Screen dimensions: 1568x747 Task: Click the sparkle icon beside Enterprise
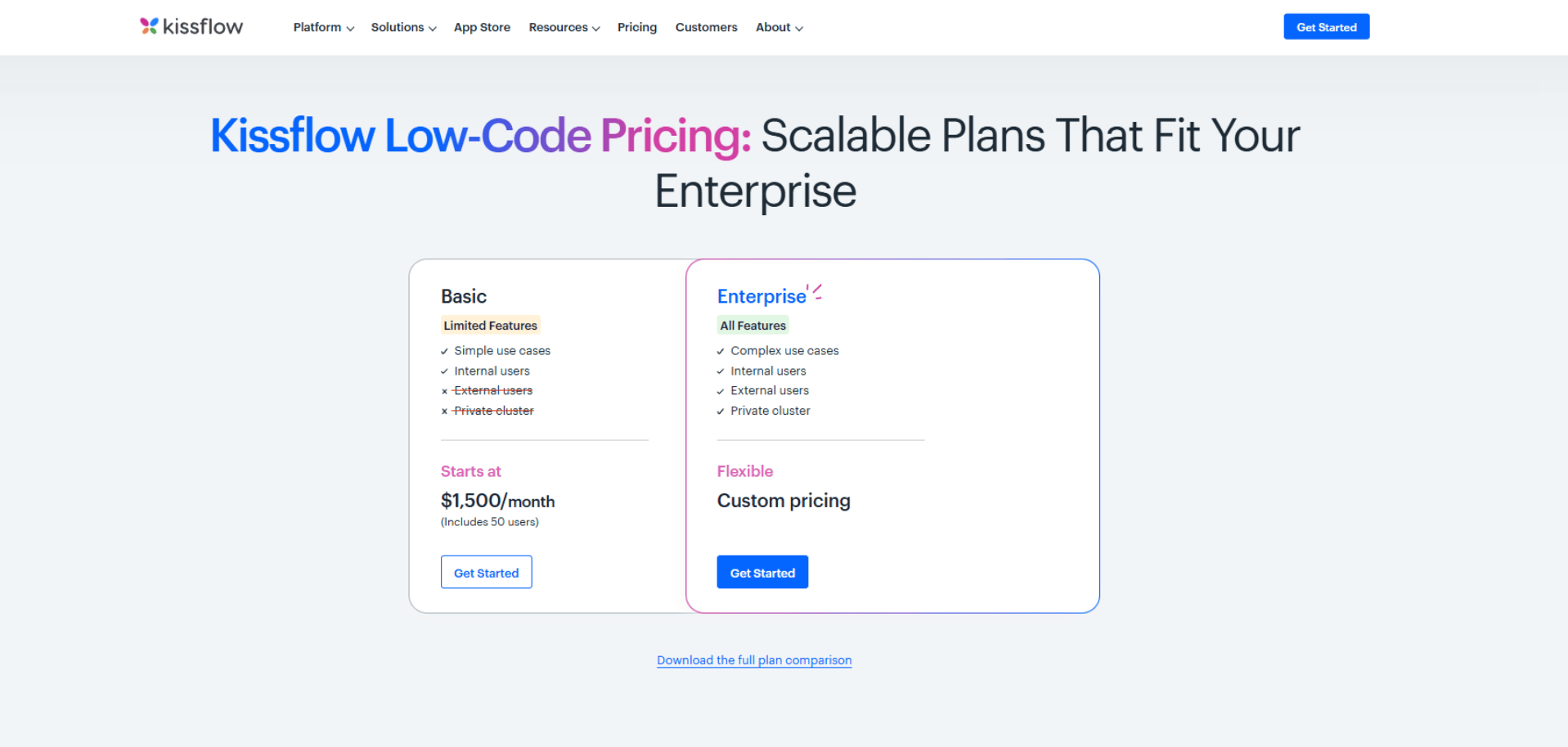click(x=815, y=290)
